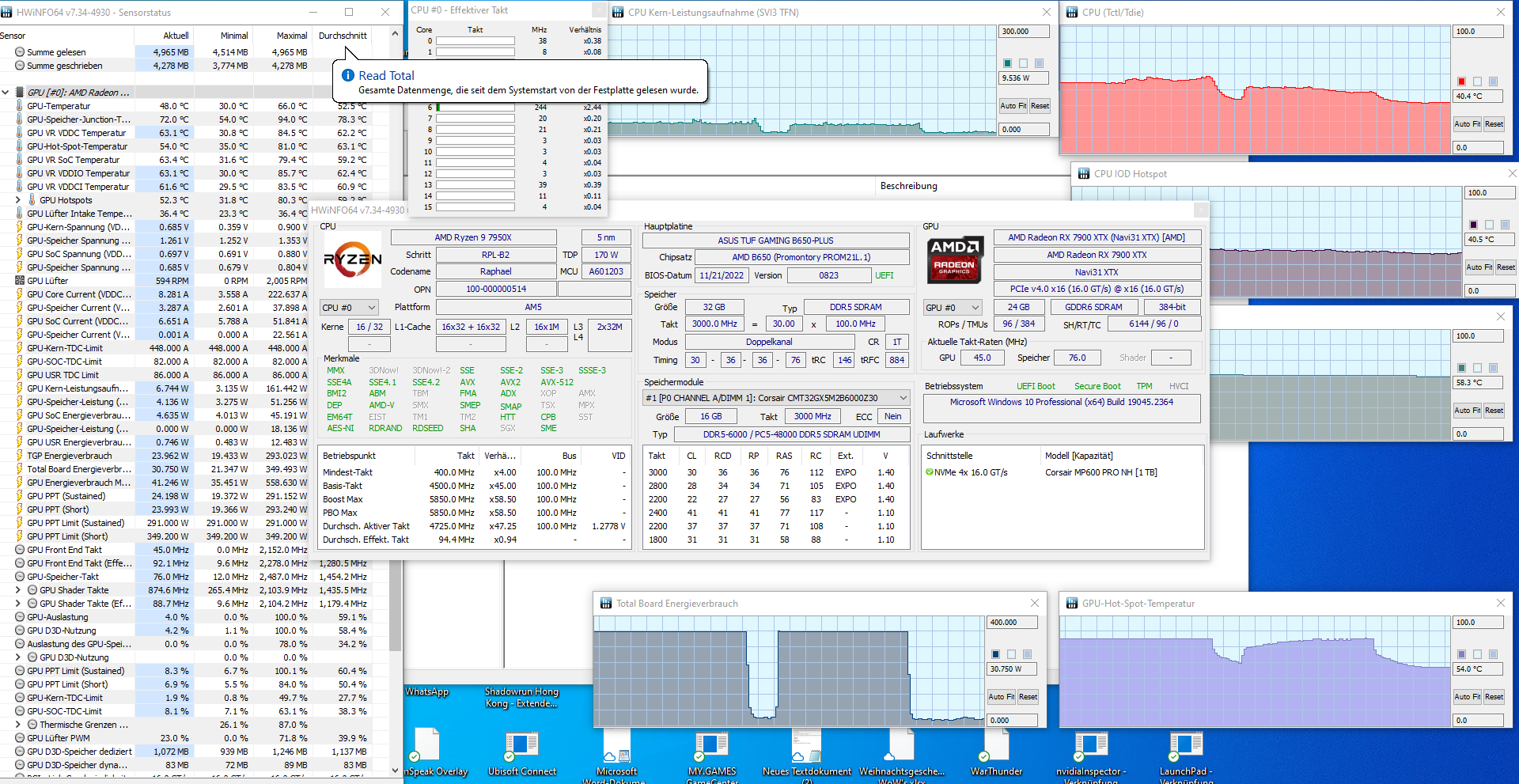Click red color swatch in CPU (Tctl/Tdie) graph

click(x=1461, y=81)
